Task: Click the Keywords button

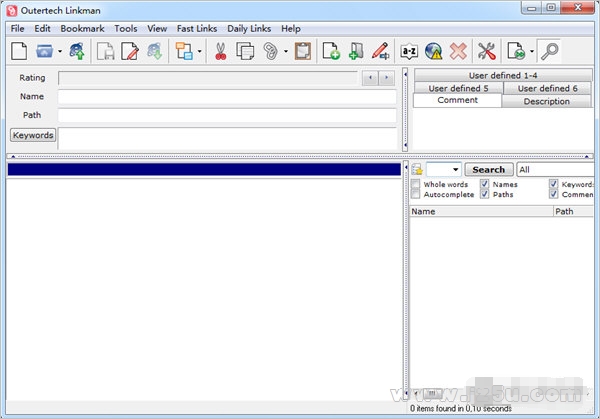Action: tap(33, 135)
